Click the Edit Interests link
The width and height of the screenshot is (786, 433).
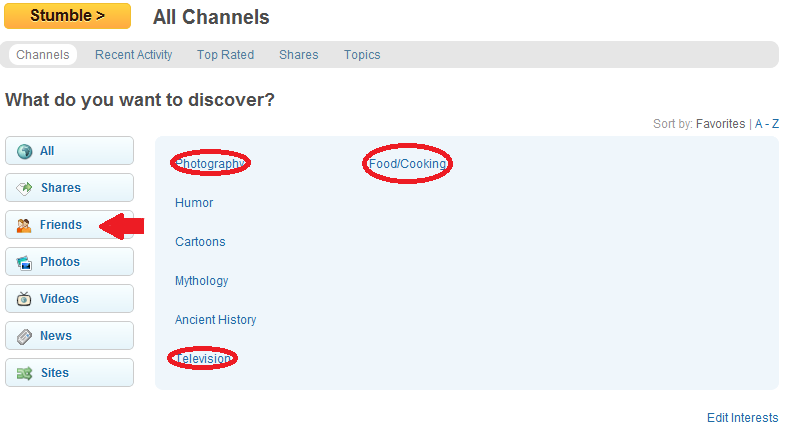[x=742, y=417]
